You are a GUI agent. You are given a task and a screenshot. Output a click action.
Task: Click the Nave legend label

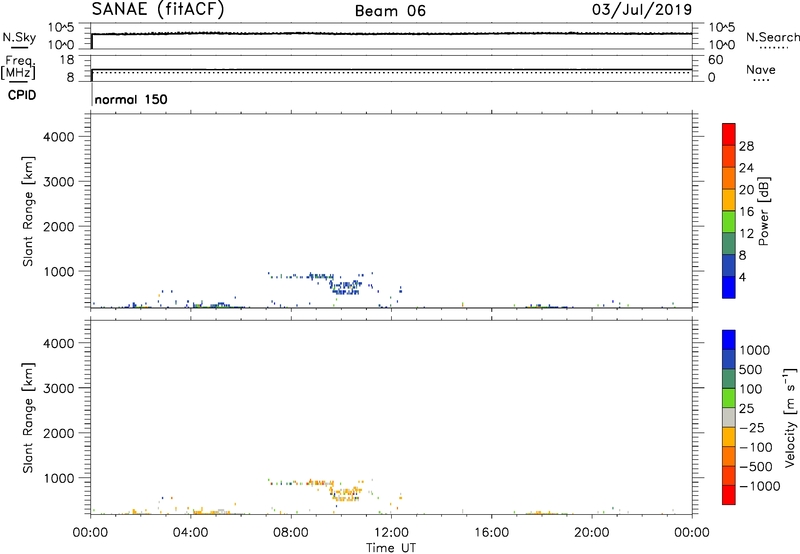[761, 70]
